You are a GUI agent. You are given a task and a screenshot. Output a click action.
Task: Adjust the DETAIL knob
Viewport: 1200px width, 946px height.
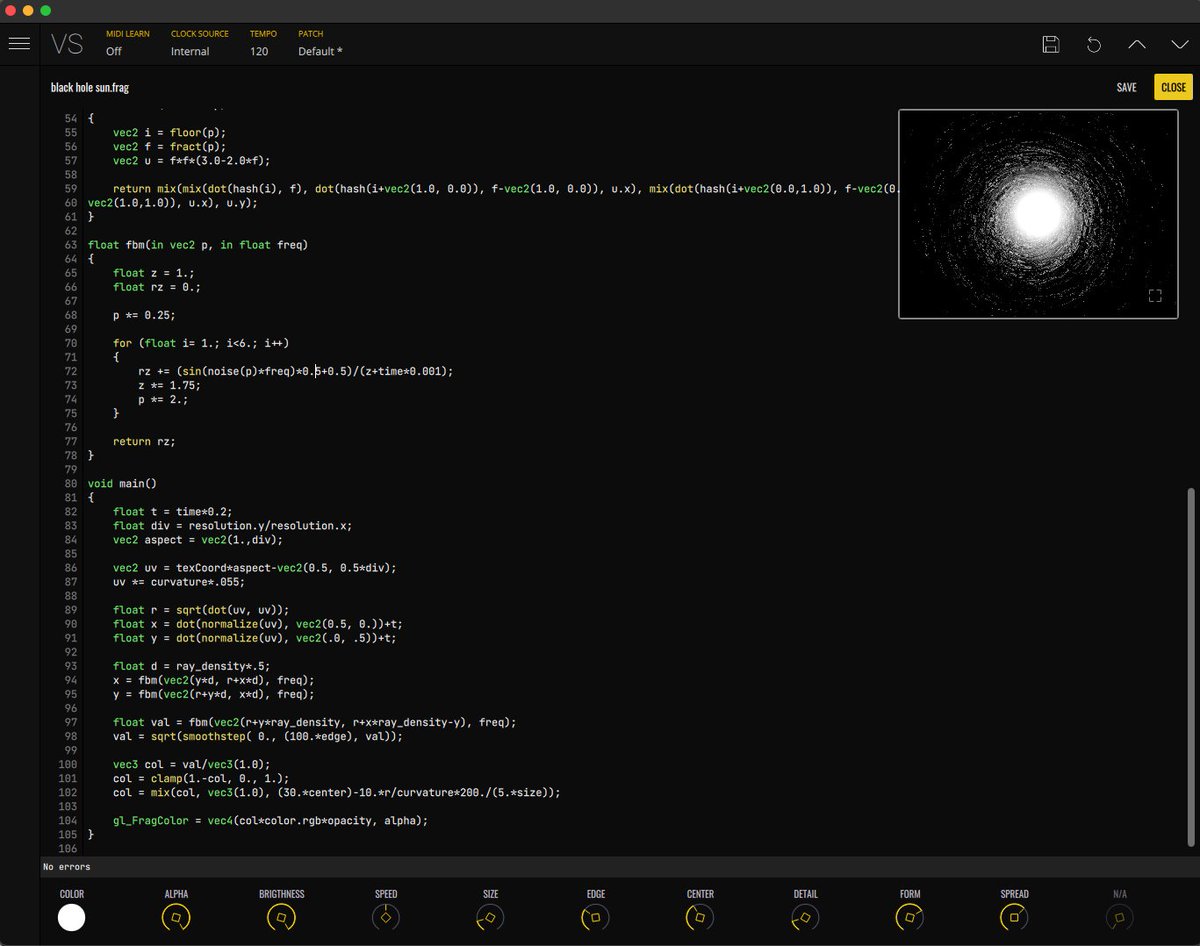[805, 917]
